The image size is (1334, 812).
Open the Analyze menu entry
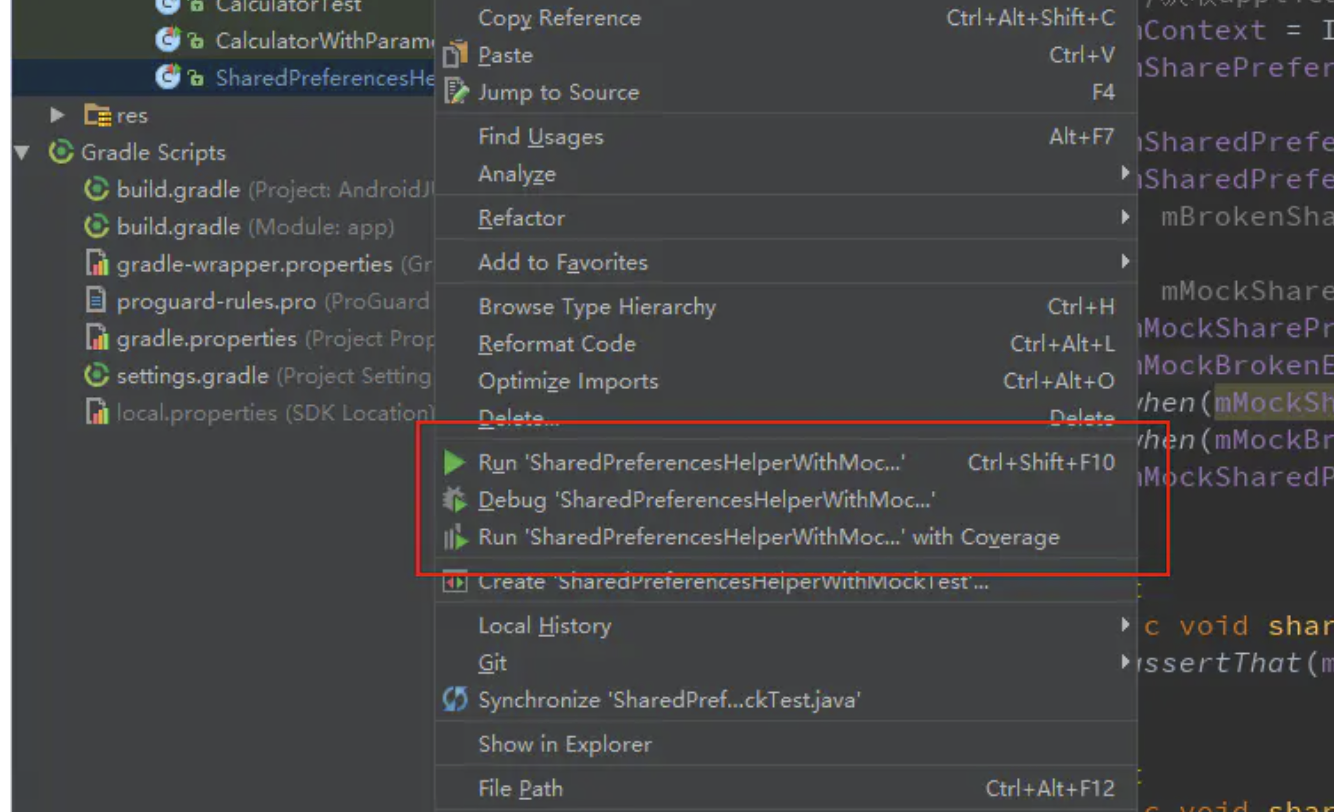(x=786, y=174)
